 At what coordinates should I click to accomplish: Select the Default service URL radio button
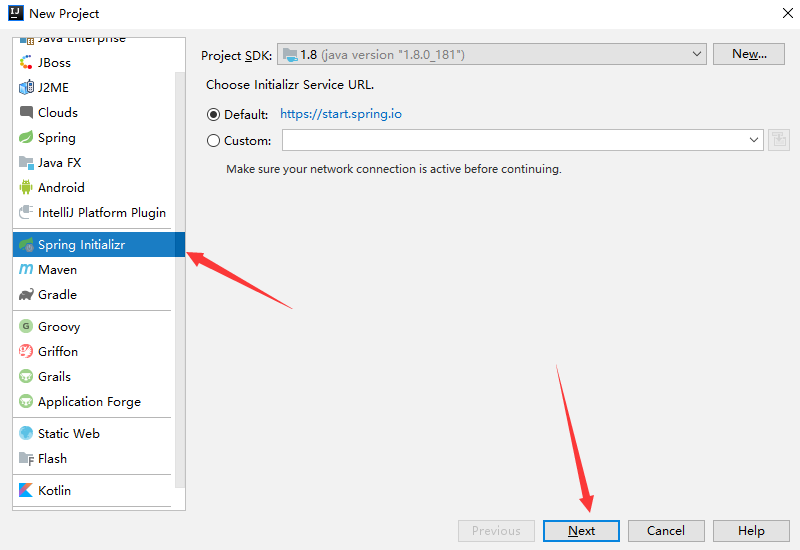click(x=213, y=115)
